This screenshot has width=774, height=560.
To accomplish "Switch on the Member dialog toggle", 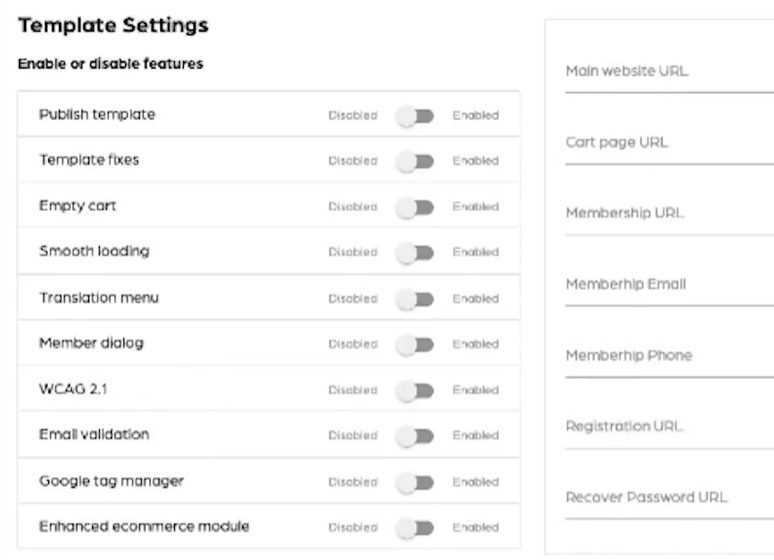I will click(415, 345).
